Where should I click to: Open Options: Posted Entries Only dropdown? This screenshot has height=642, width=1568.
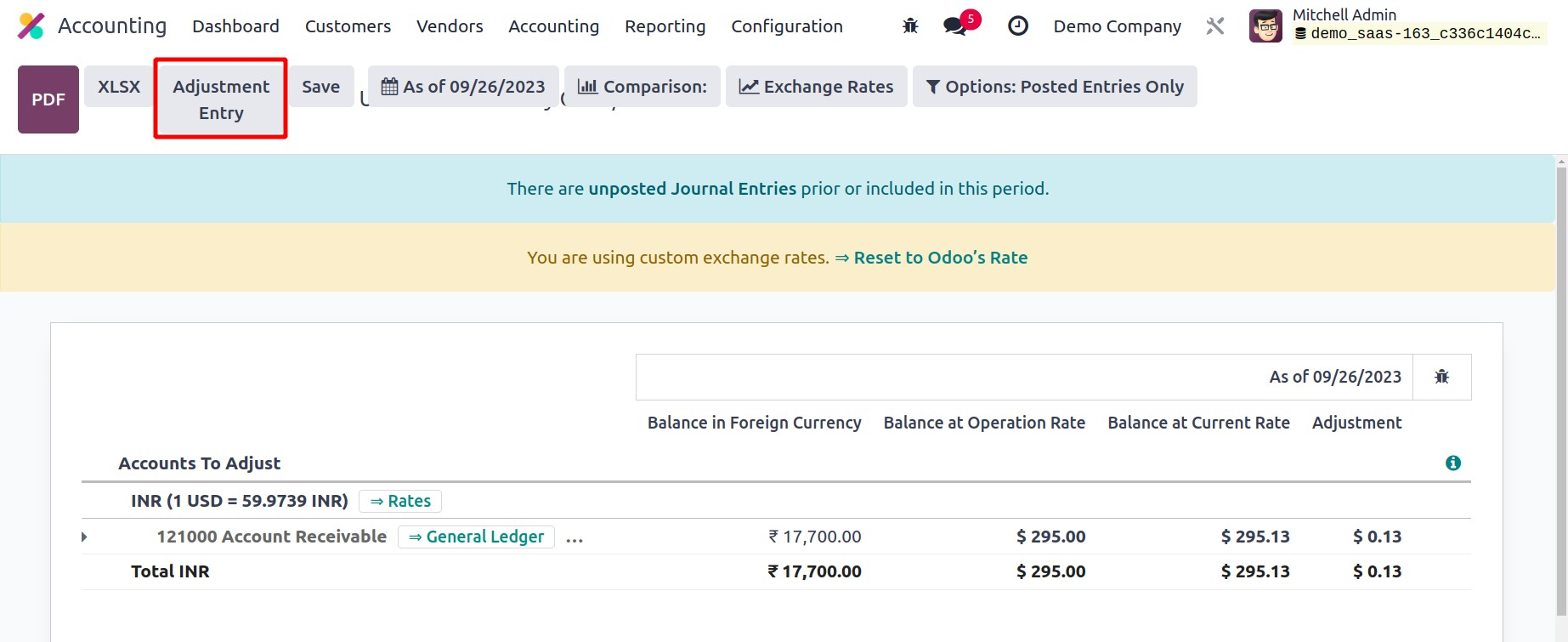(x=1054, y=87)
